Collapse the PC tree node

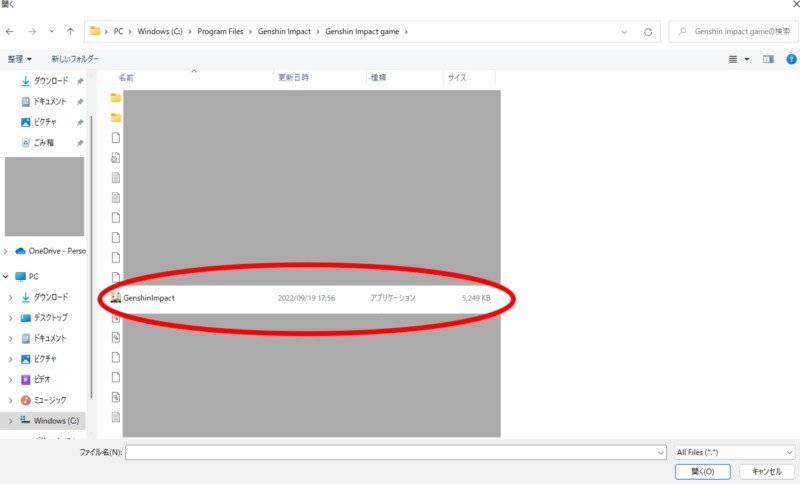[6, 276]
